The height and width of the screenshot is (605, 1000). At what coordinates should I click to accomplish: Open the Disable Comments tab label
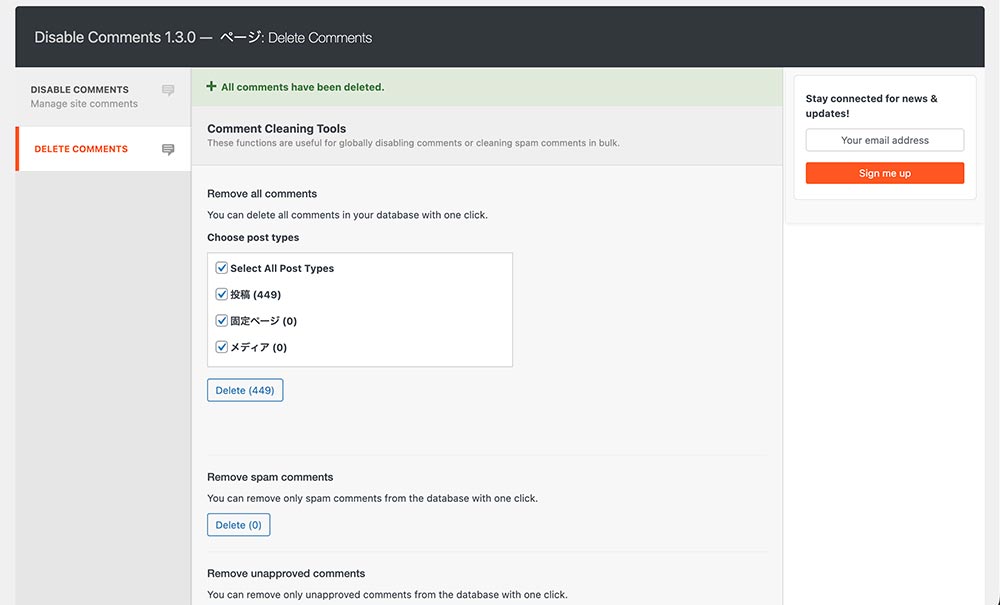pos(80,90)
